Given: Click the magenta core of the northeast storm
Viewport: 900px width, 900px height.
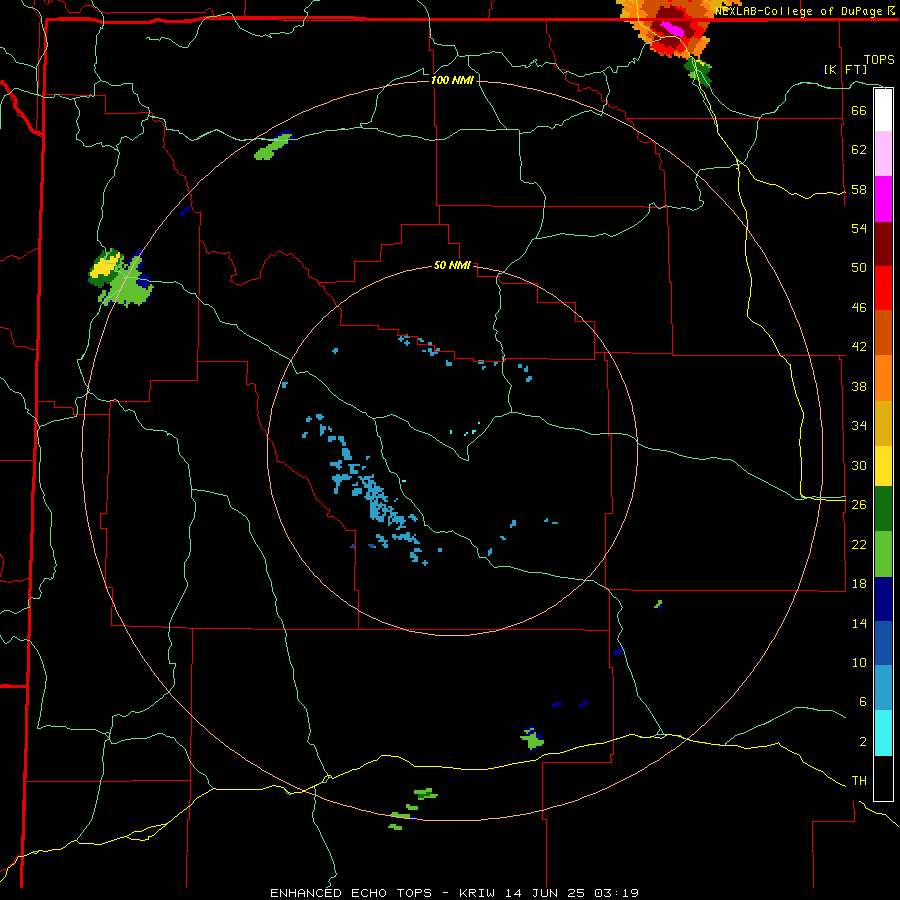Looking at the screenshot, I should pos(673,29).
